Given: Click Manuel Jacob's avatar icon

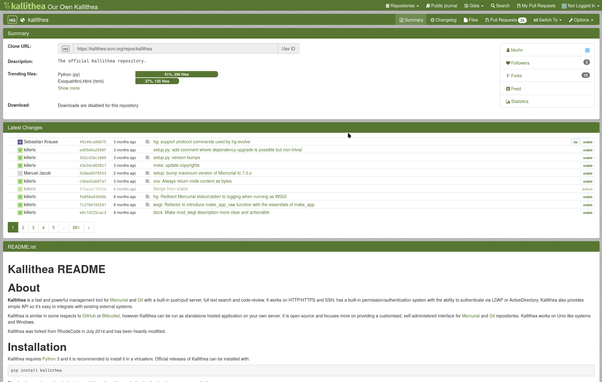Looking at the screenshot, I should 20,174.
